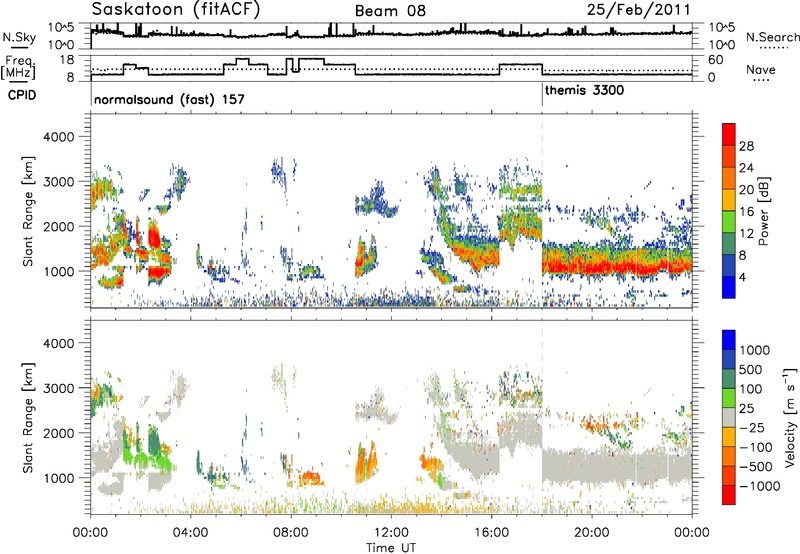Click the orange velocity patch near 11:00
Image resolution: width=800 pixels, height=554 pixels.
click(366, 463)
